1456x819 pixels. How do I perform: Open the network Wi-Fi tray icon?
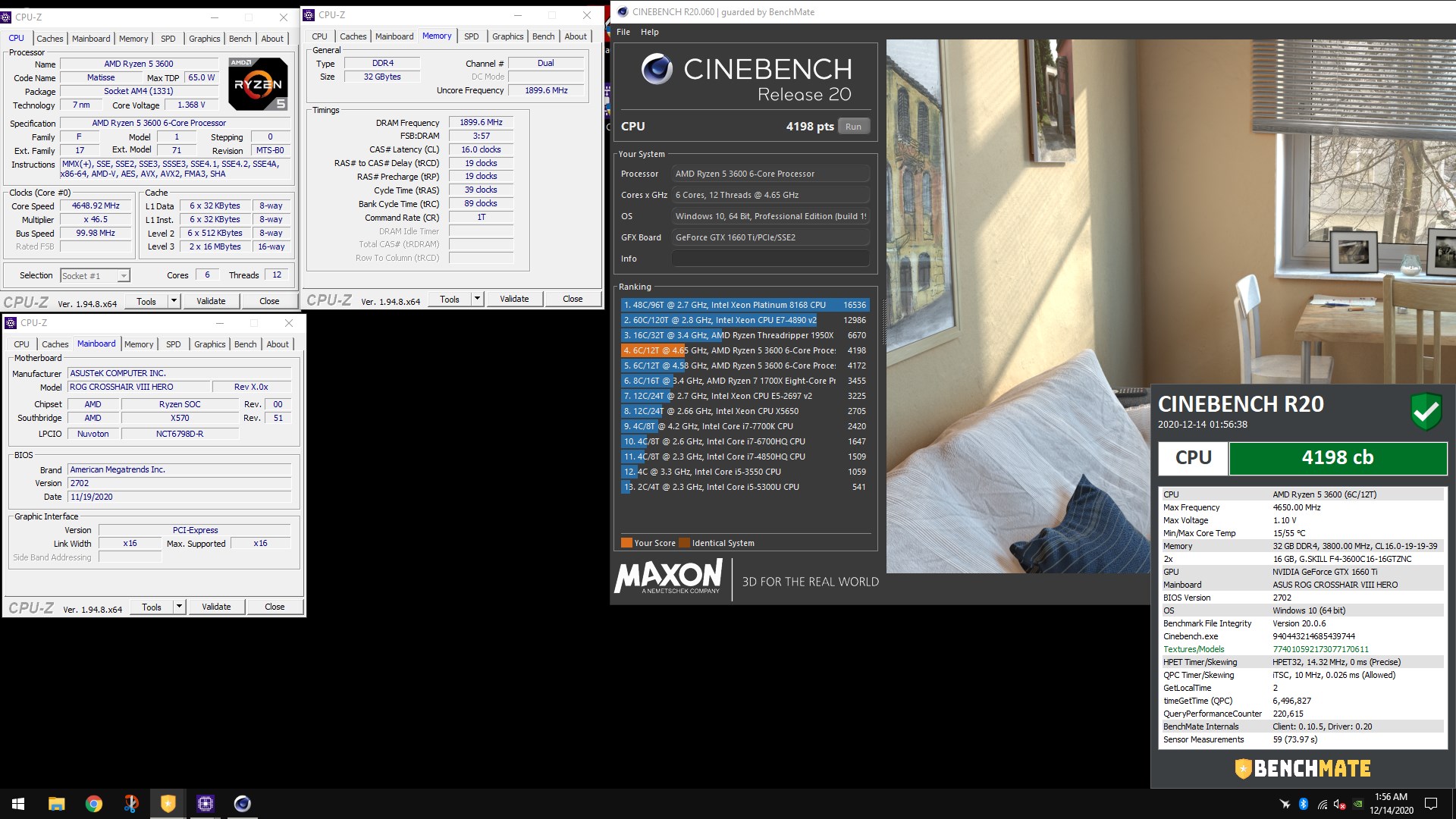click(x=1322, y=804)
